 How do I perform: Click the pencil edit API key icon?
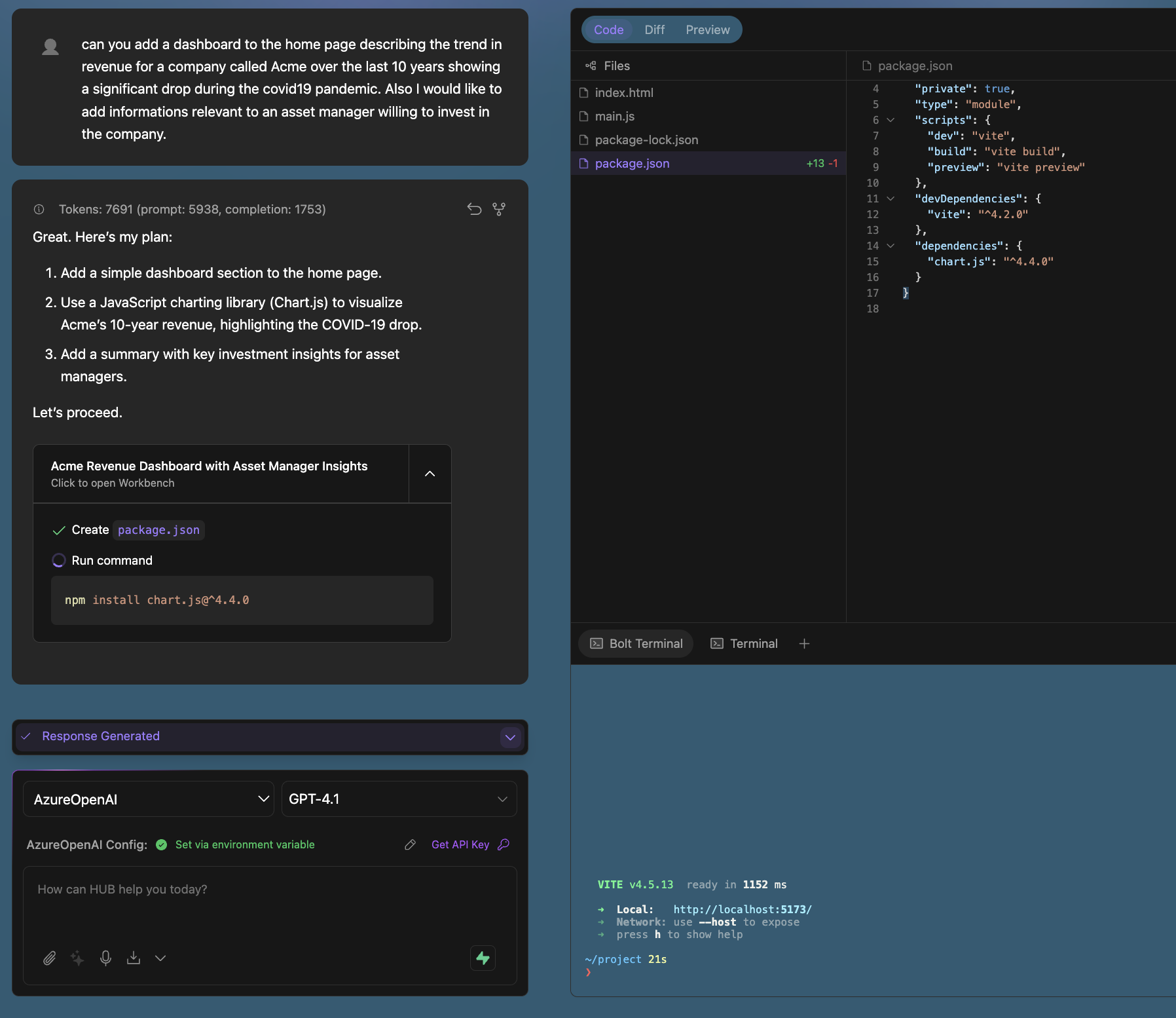[411, 844]
